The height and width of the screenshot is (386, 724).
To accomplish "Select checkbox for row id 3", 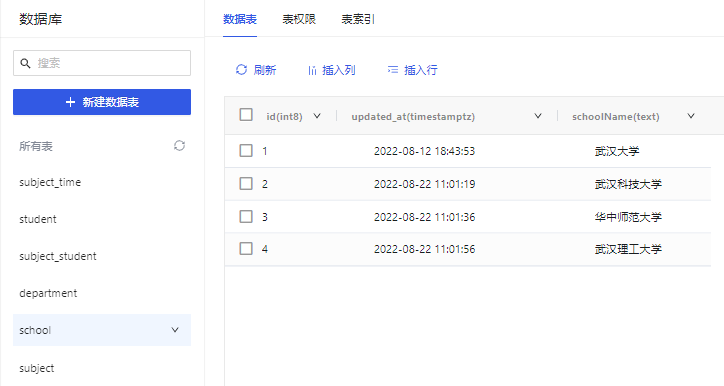I will pyautogui.click(x=246, y=216).
